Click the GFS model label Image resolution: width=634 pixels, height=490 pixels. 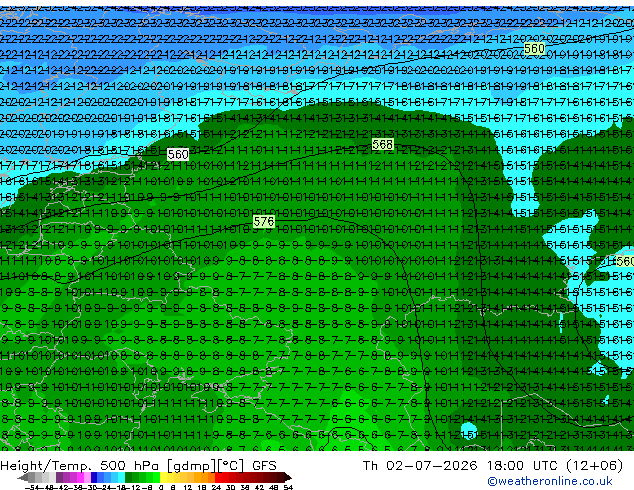pyautogui.click(x=264, y=465)
